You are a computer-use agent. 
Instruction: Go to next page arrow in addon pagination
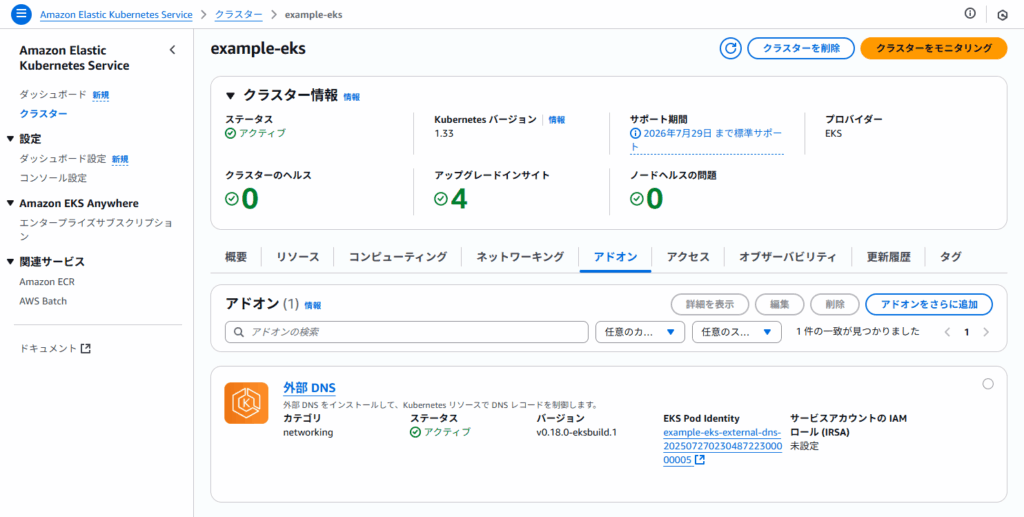tap(986, 332)
